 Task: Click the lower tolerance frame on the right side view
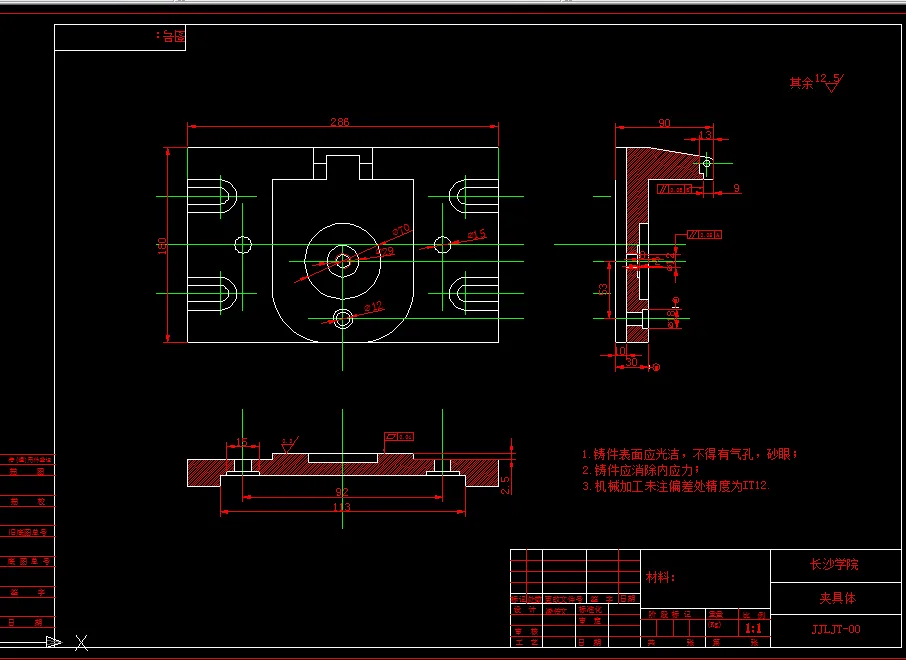click(x=705, y=235)
